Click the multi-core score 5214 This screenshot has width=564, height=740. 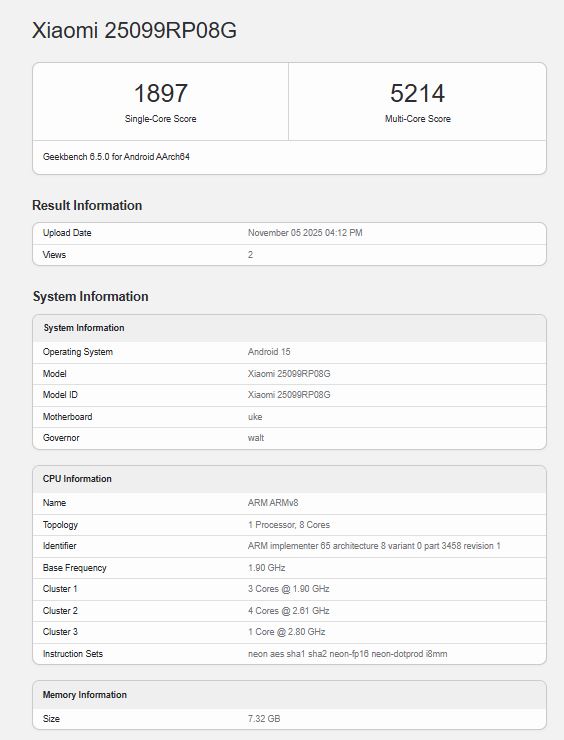pos(417,93)
